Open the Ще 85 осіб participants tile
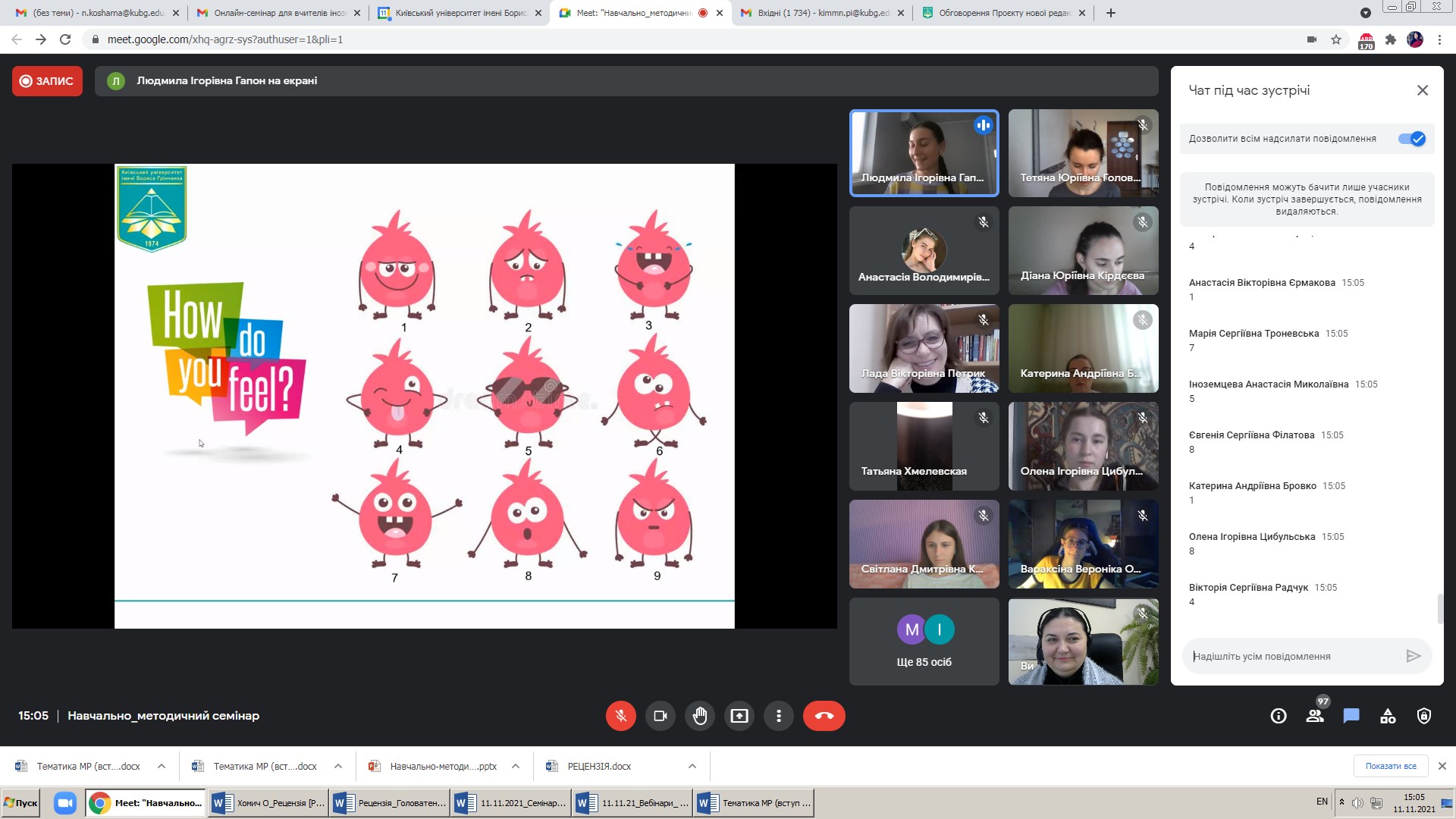This screenshot has height=819, width=1456. pos(924,642)
